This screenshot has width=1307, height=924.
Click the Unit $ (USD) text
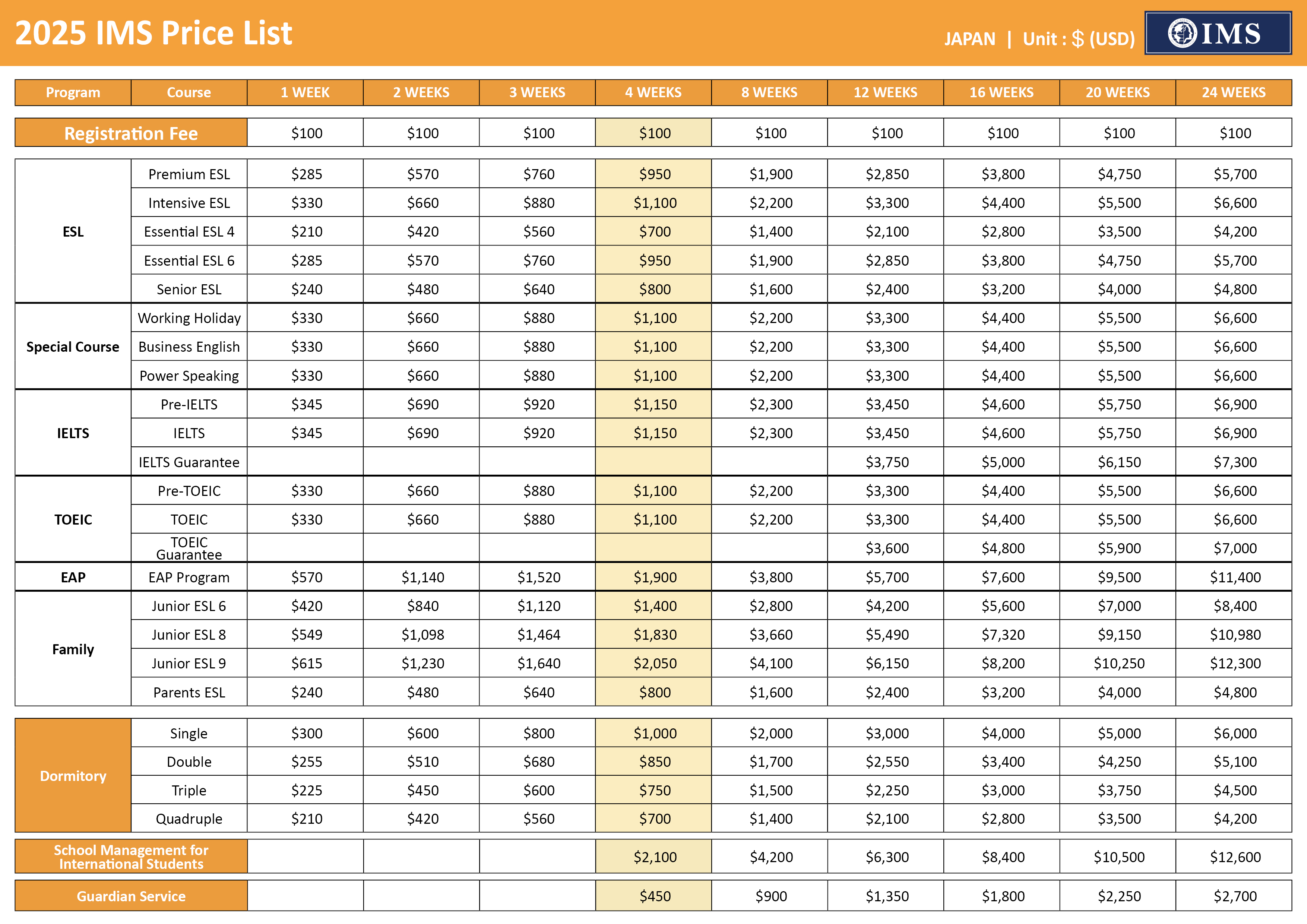coord(1078,39)
